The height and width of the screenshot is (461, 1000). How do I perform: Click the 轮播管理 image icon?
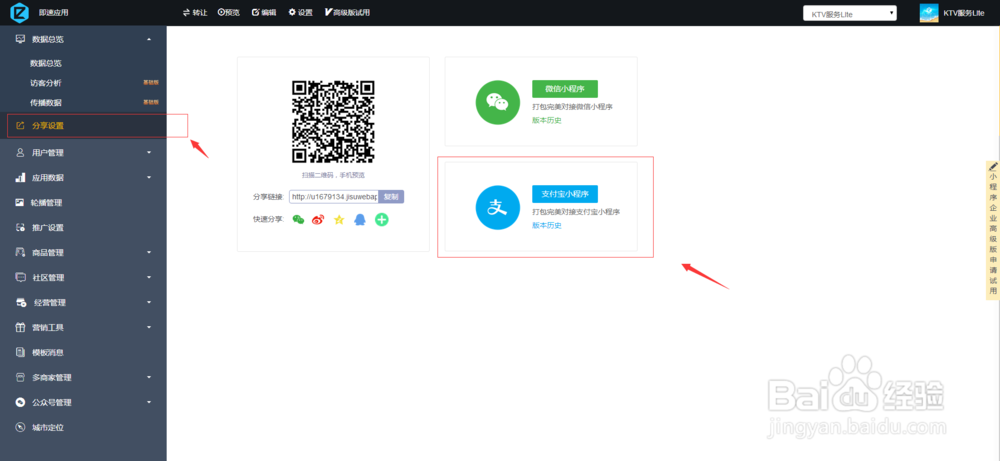tap(20, 203)
